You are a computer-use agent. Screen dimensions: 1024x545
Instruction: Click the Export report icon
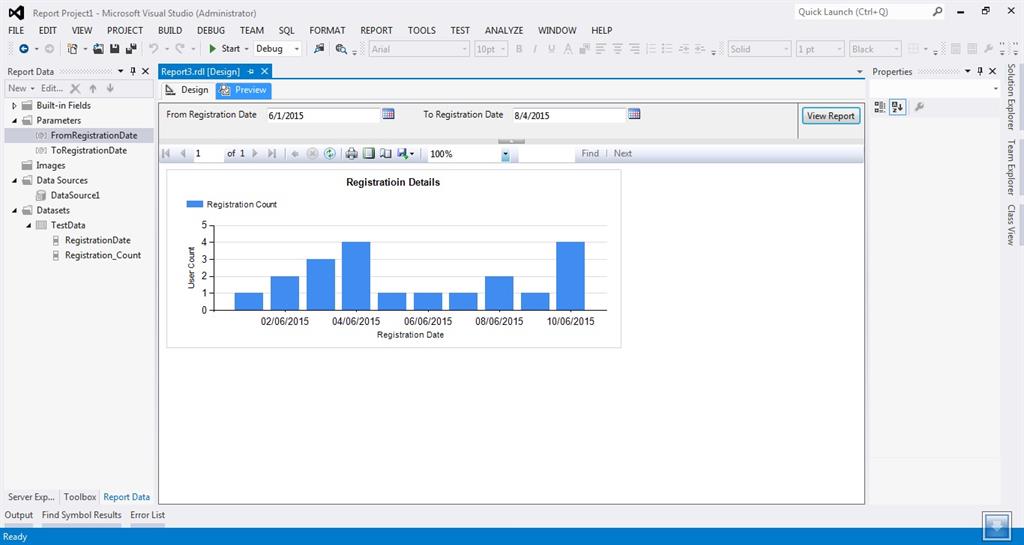[404, 153]
